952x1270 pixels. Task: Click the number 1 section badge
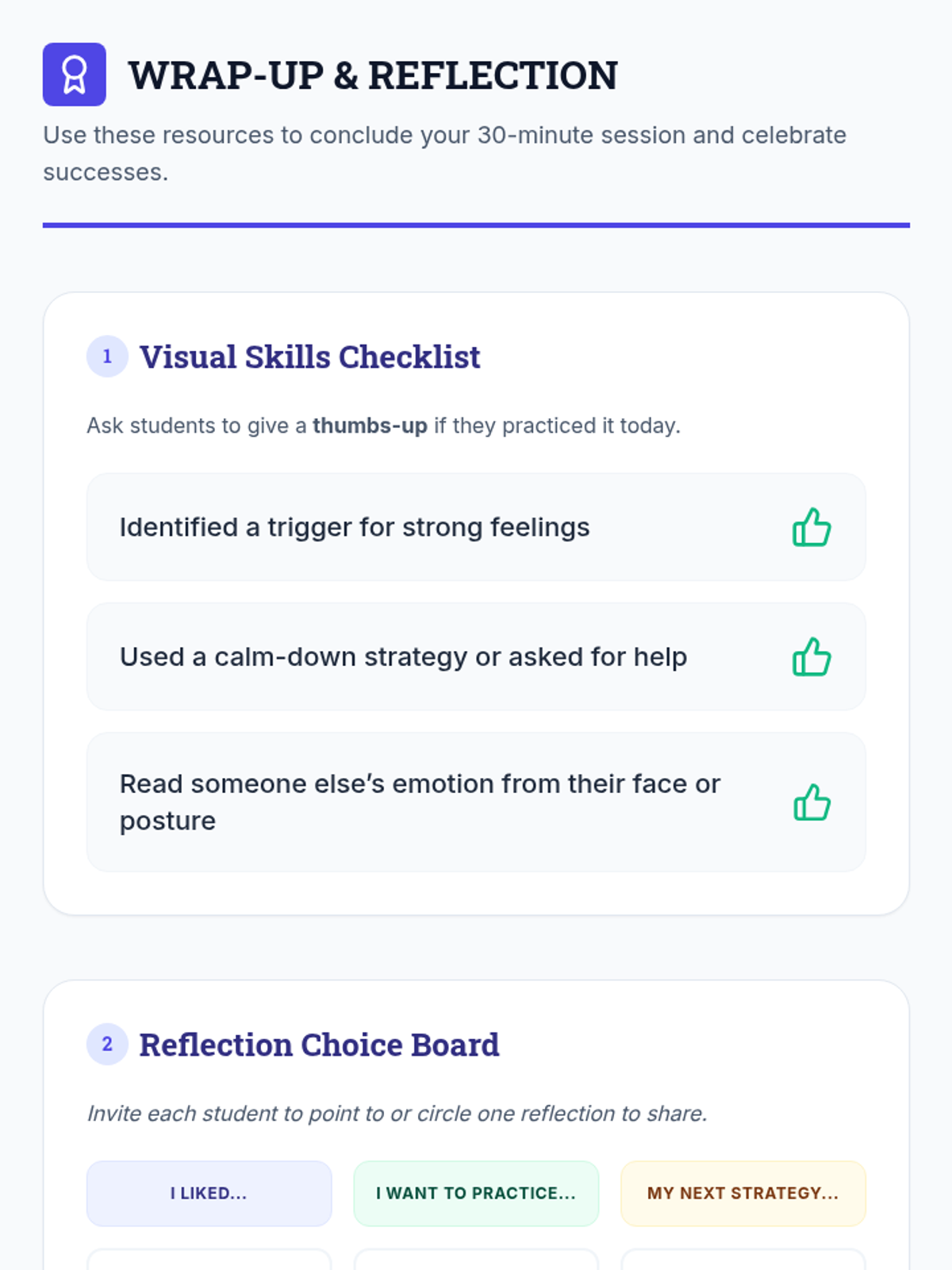(107, 356)
